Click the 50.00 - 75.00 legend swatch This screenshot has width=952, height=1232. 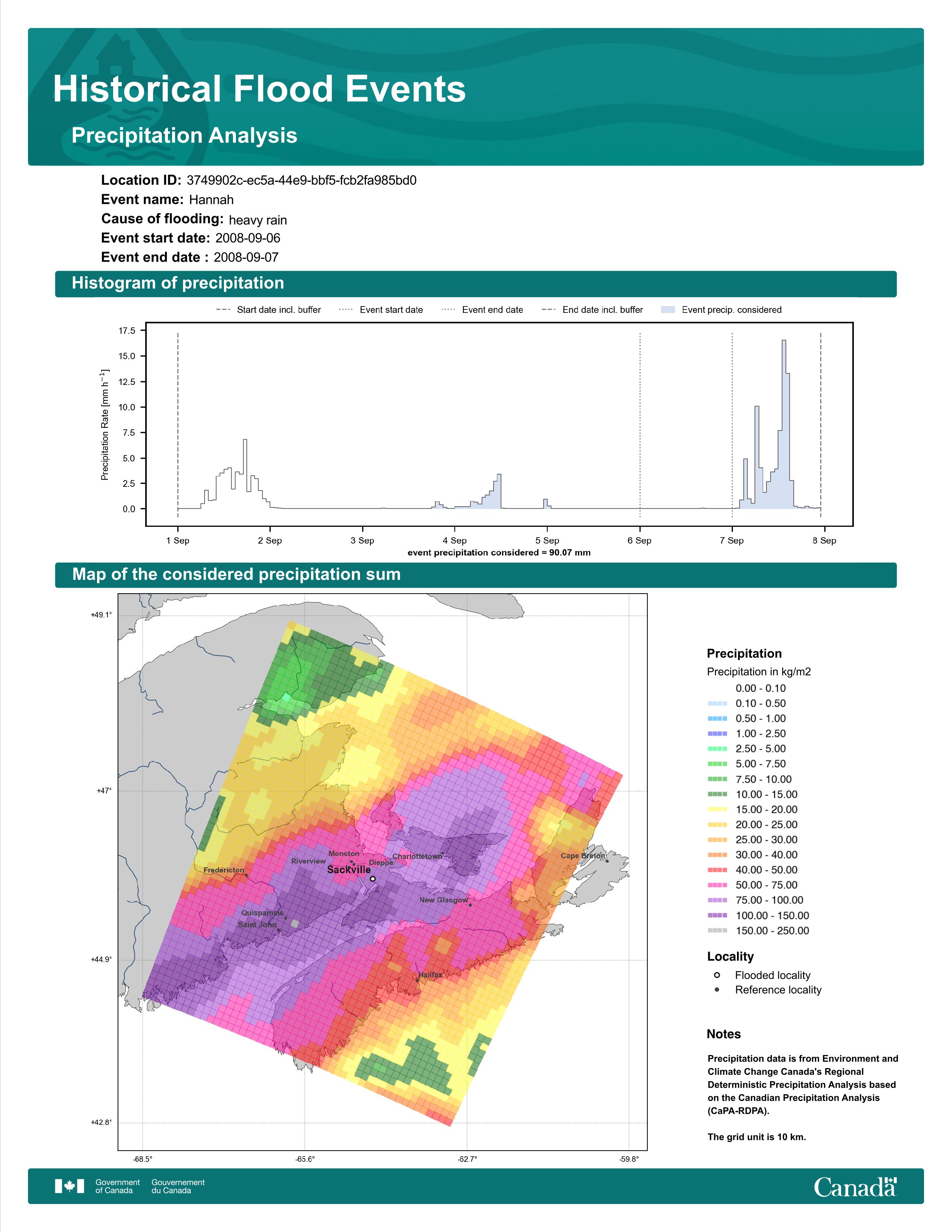[717, 885]
